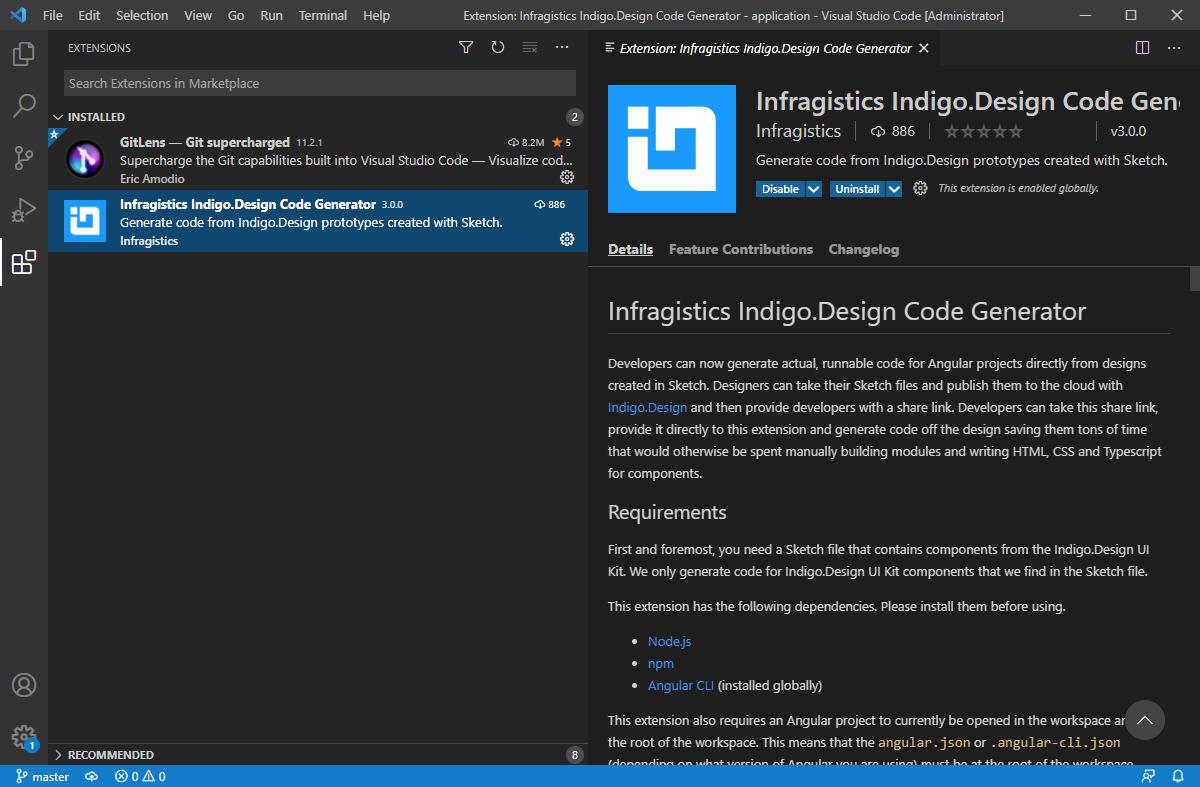Screen dimensions: 1200x787
Task: Open the Infragistics list item manage gear
Action: click(567, 238)
